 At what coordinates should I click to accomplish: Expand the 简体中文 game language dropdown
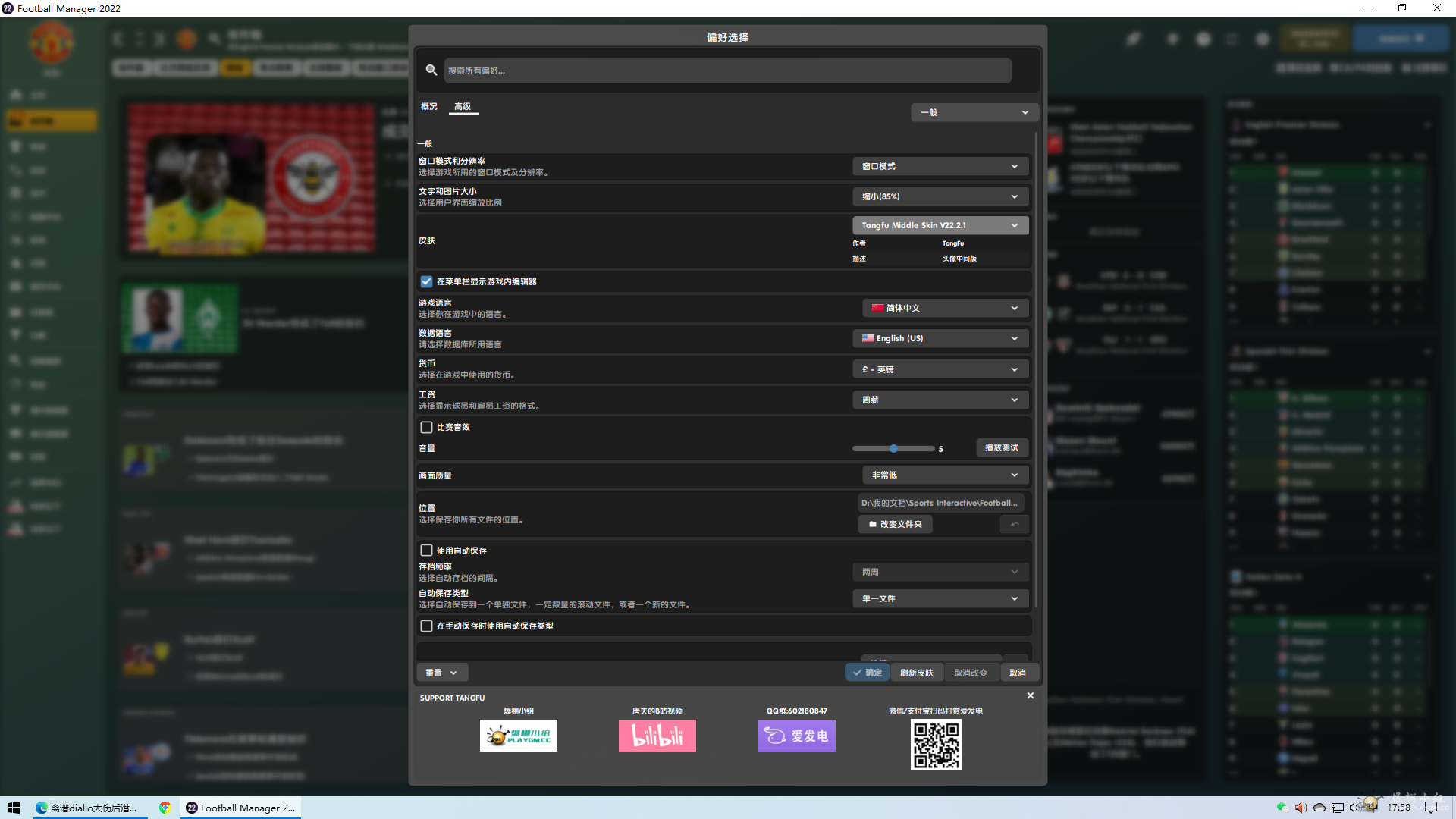point(945,308)
